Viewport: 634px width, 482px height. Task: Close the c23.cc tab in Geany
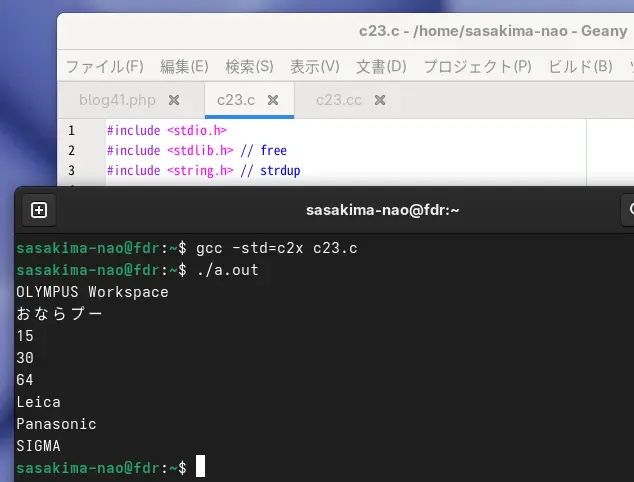click(380, 100)
